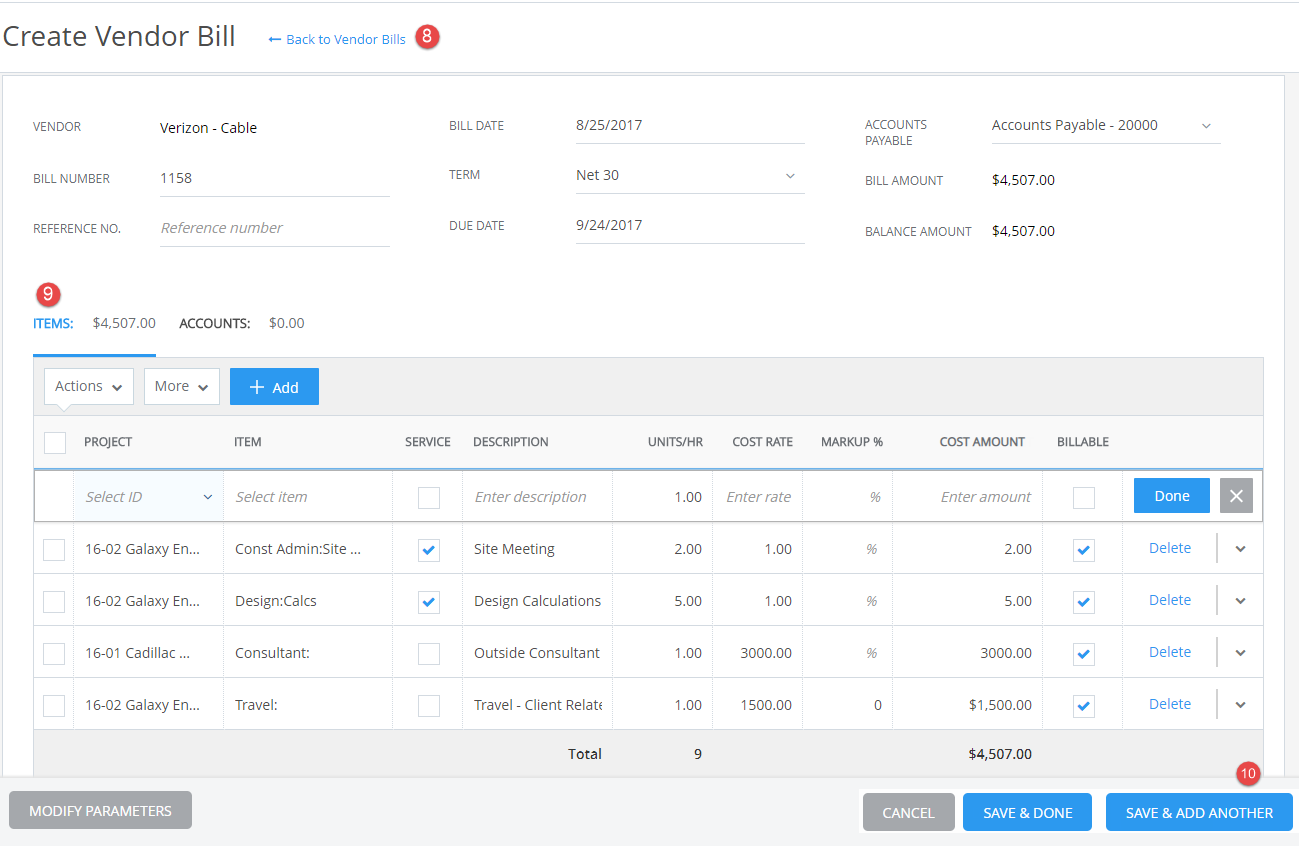Click the Project column header
Viewport: 1299px width, 846px height.
point(108,442)
